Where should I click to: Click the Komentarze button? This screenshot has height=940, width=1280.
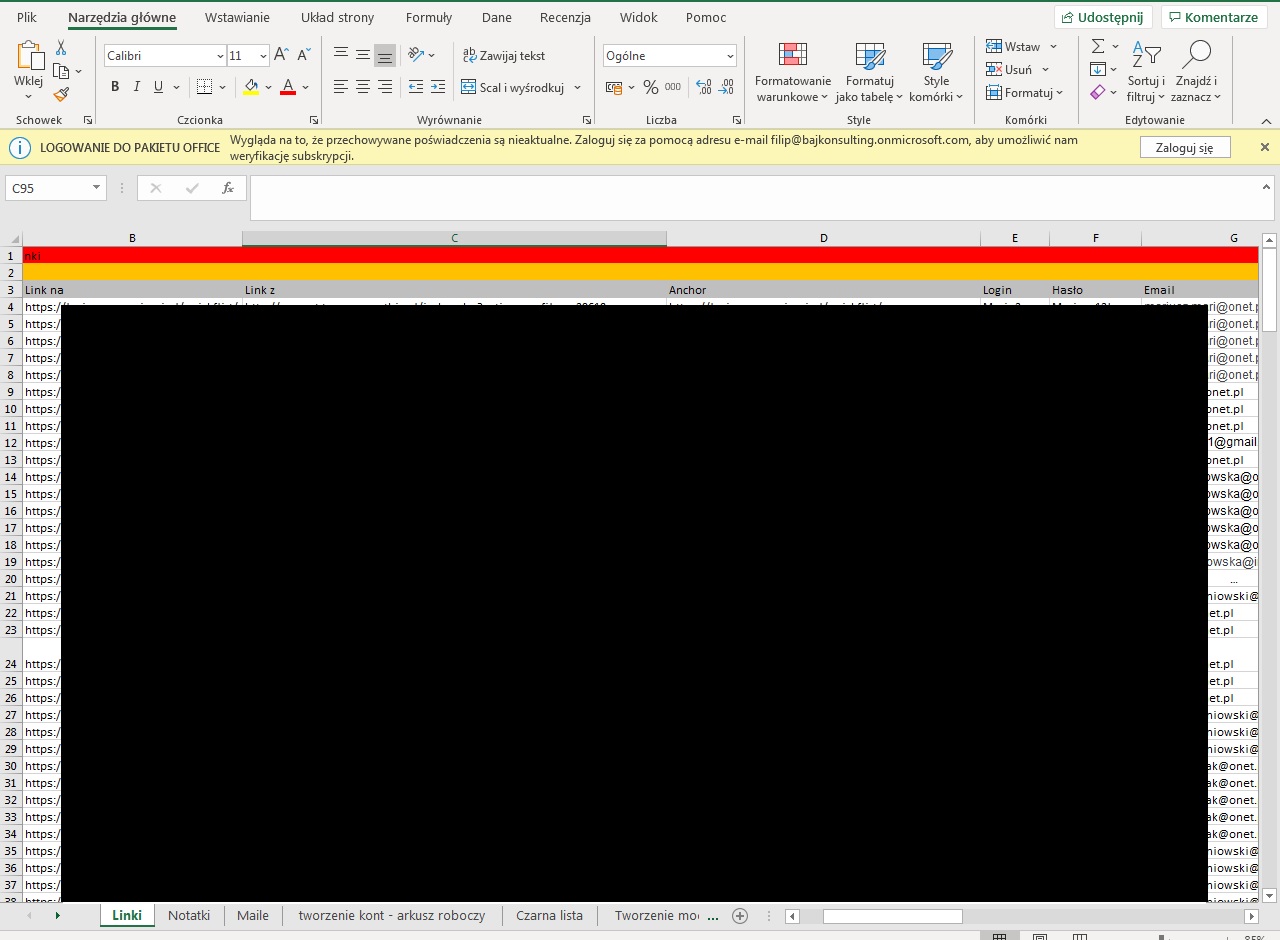coord(1214,18)
